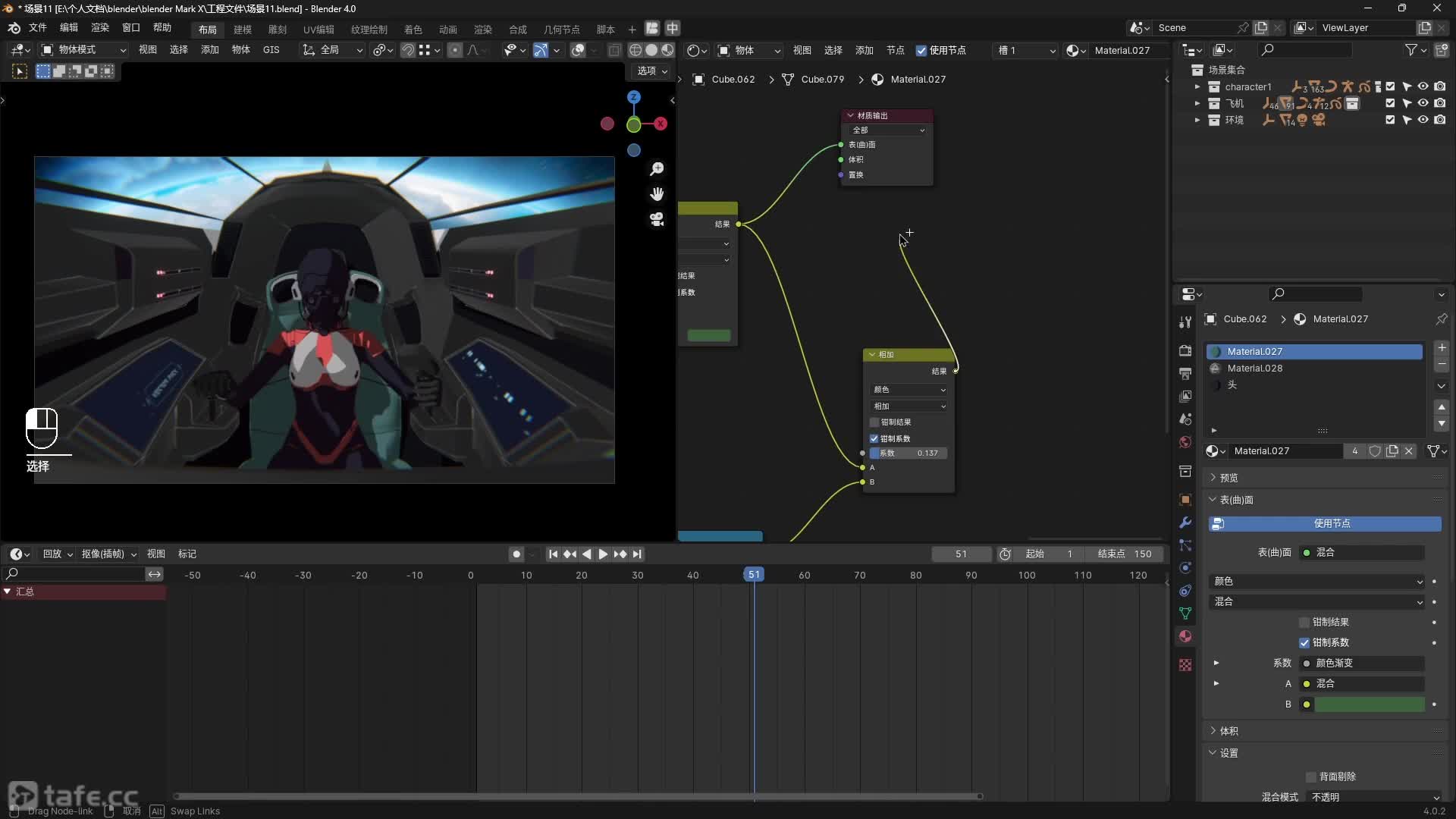This screenshot has width=1456, height=819.
Task: Open the Modifiers properties tab
Action: coord(1185,522)
